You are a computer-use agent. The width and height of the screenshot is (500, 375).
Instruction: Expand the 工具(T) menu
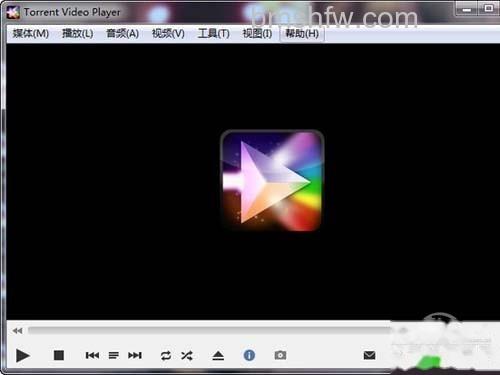click(x=213, y=33)
